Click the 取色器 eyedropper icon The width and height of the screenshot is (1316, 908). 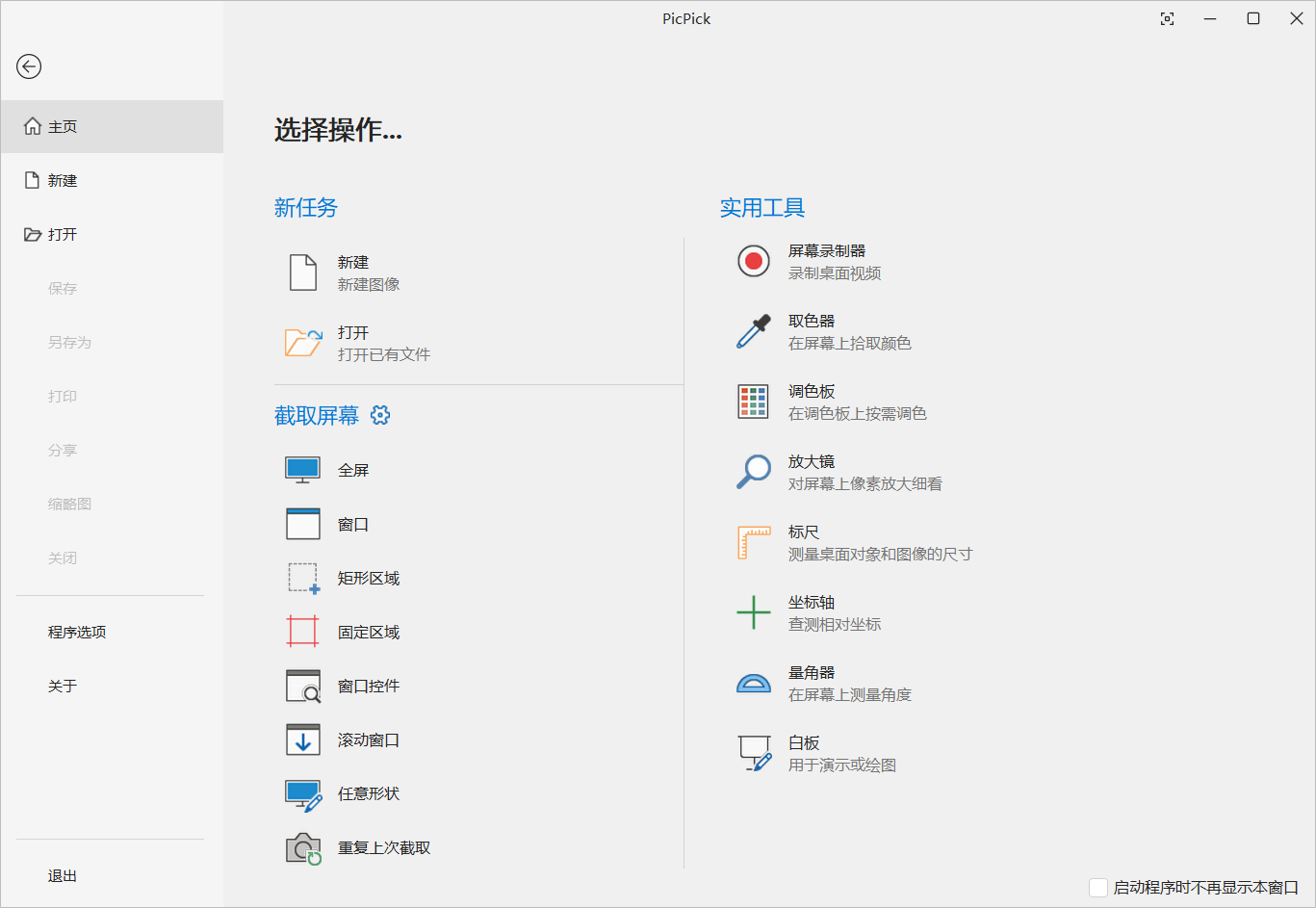(754, 331)
